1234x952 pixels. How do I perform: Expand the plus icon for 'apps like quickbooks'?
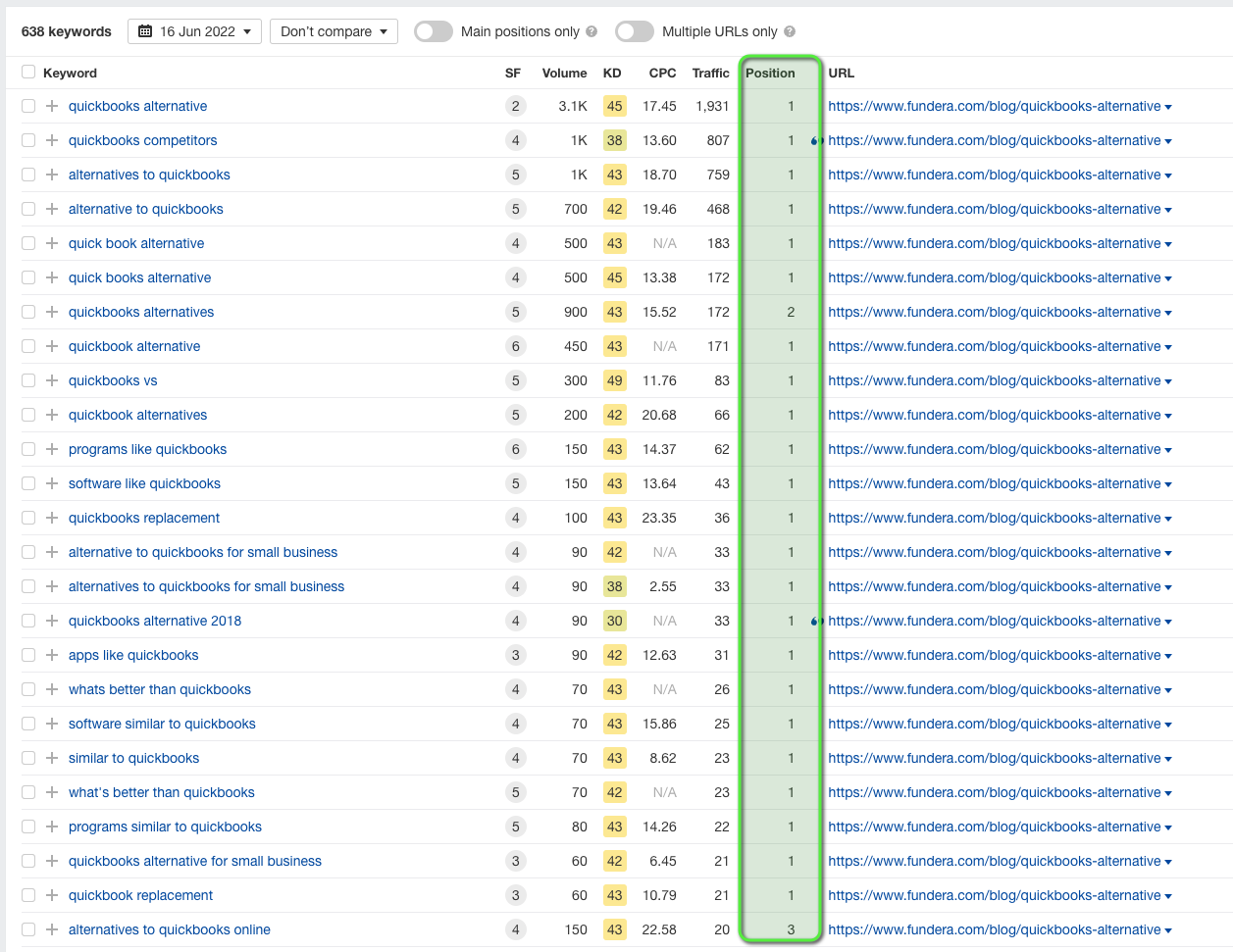point(52,655)
